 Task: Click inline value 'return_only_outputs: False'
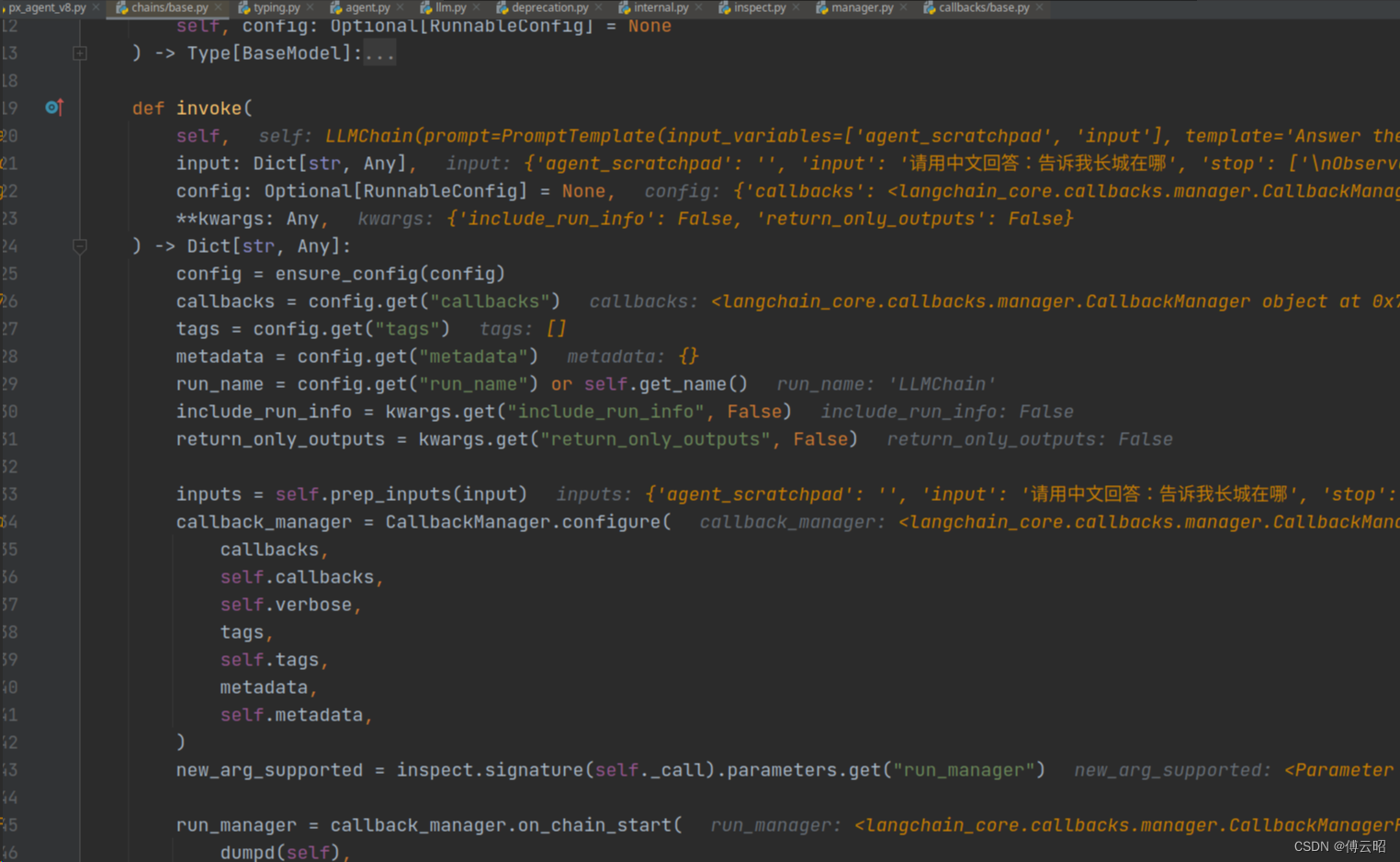click(x=1030, y=439)
